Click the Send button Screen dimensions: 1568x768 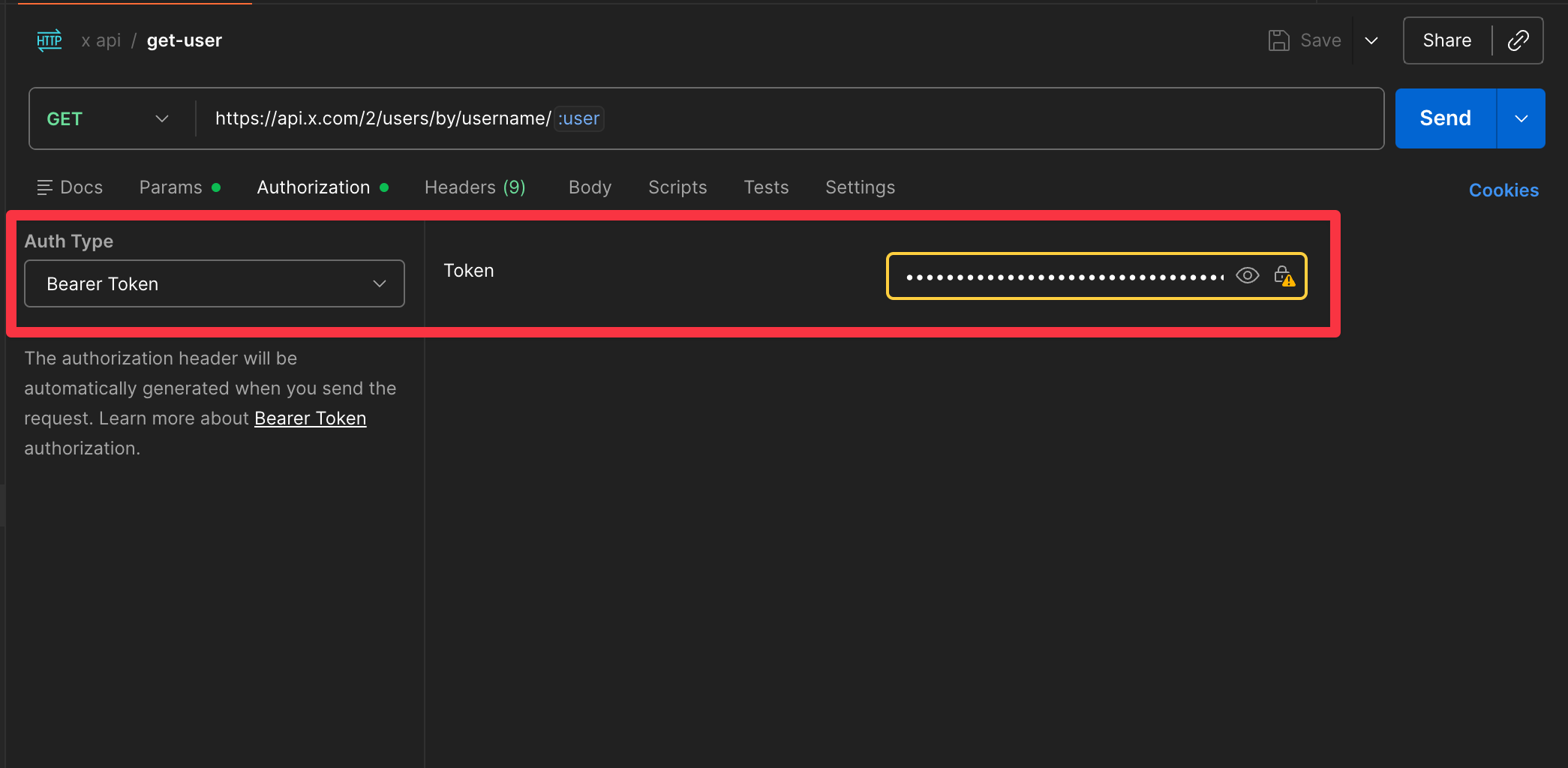click(1444, 118)
